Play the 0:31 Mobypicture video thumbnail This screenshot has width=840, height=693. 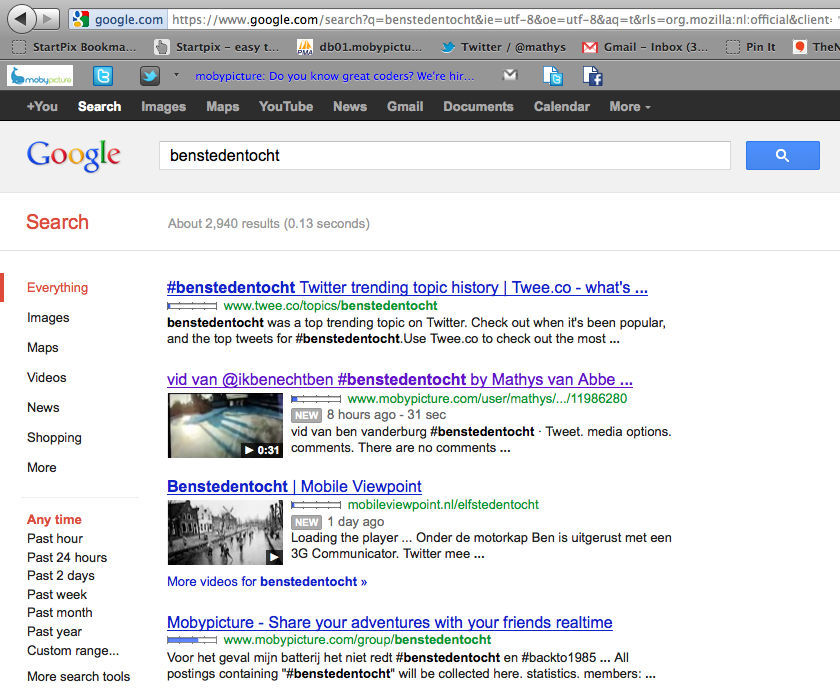[225, 425]
